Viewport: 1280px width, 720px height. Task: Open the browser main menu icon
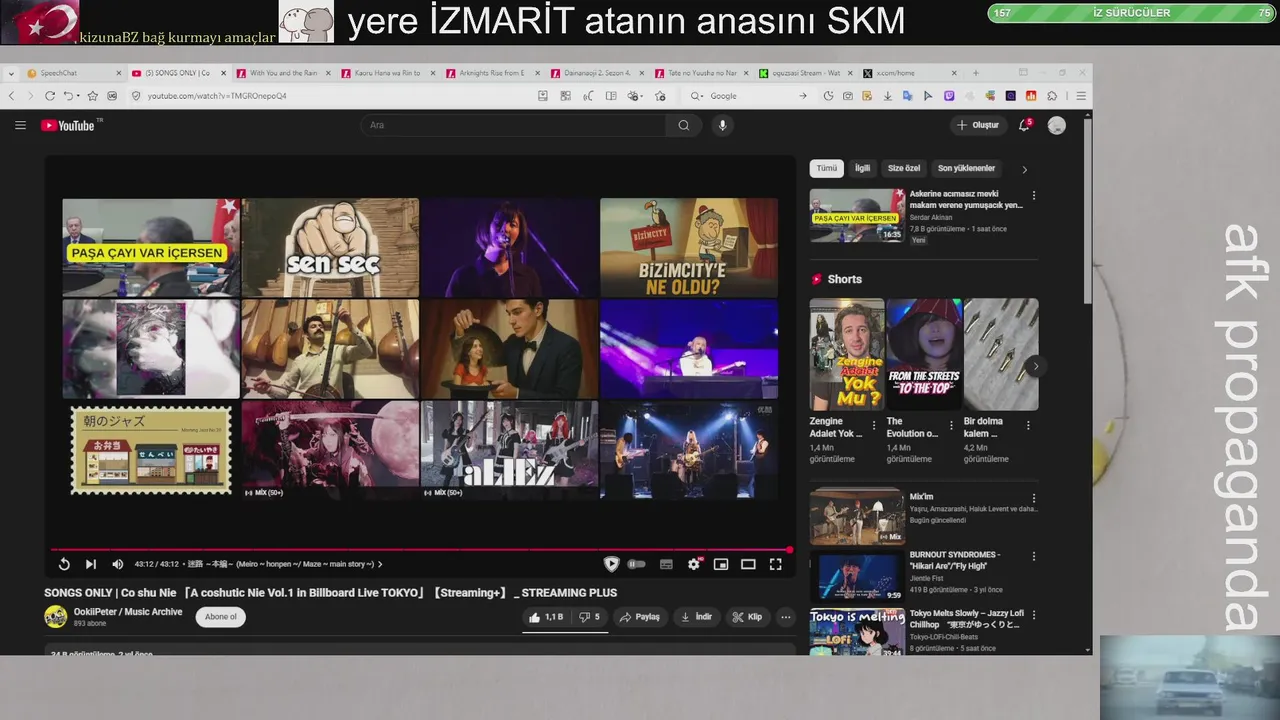click(x=1081, y=96)
